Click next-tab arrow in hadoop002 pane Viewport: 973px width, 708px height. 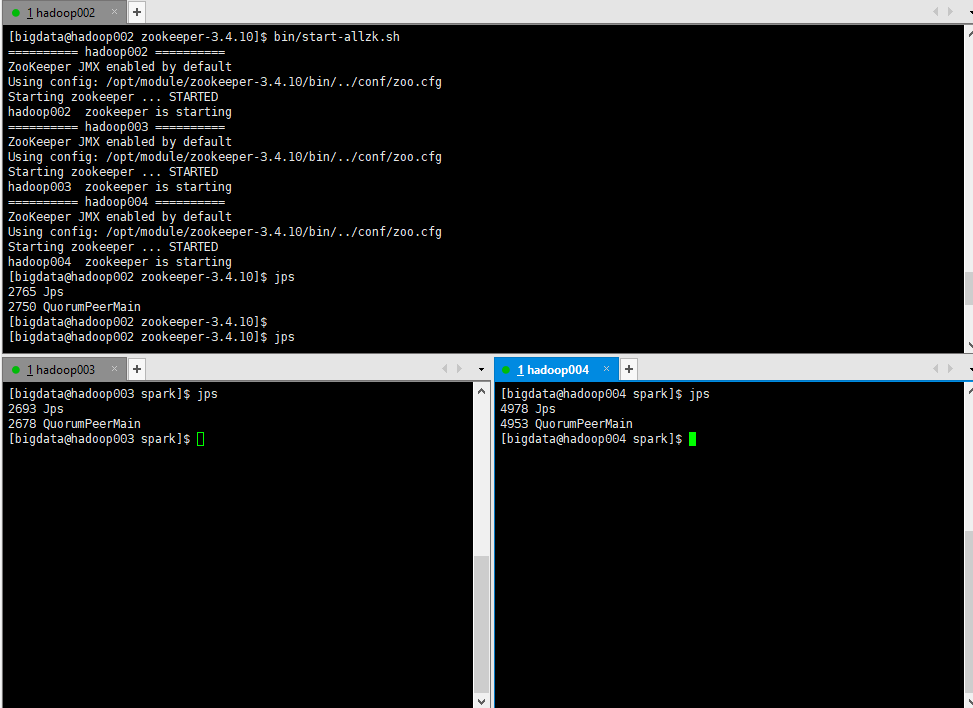(950, 12)
